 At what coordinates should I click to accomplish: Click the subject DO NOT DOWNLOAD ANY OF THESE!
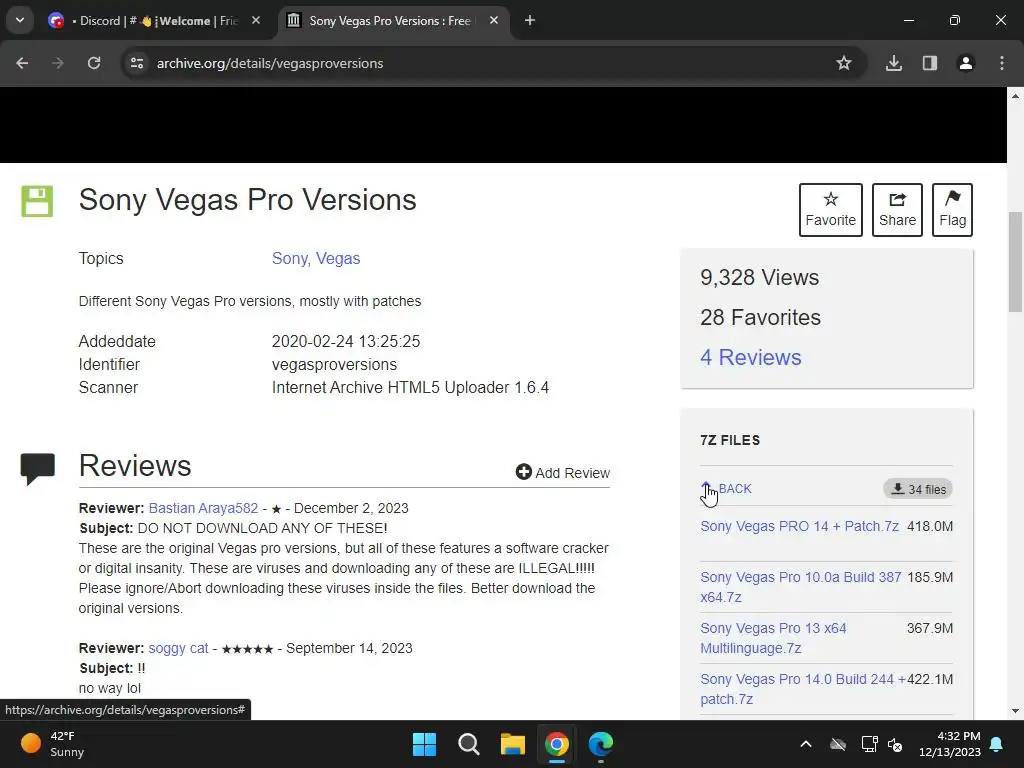pyautogui.click(x=263, y=528)
